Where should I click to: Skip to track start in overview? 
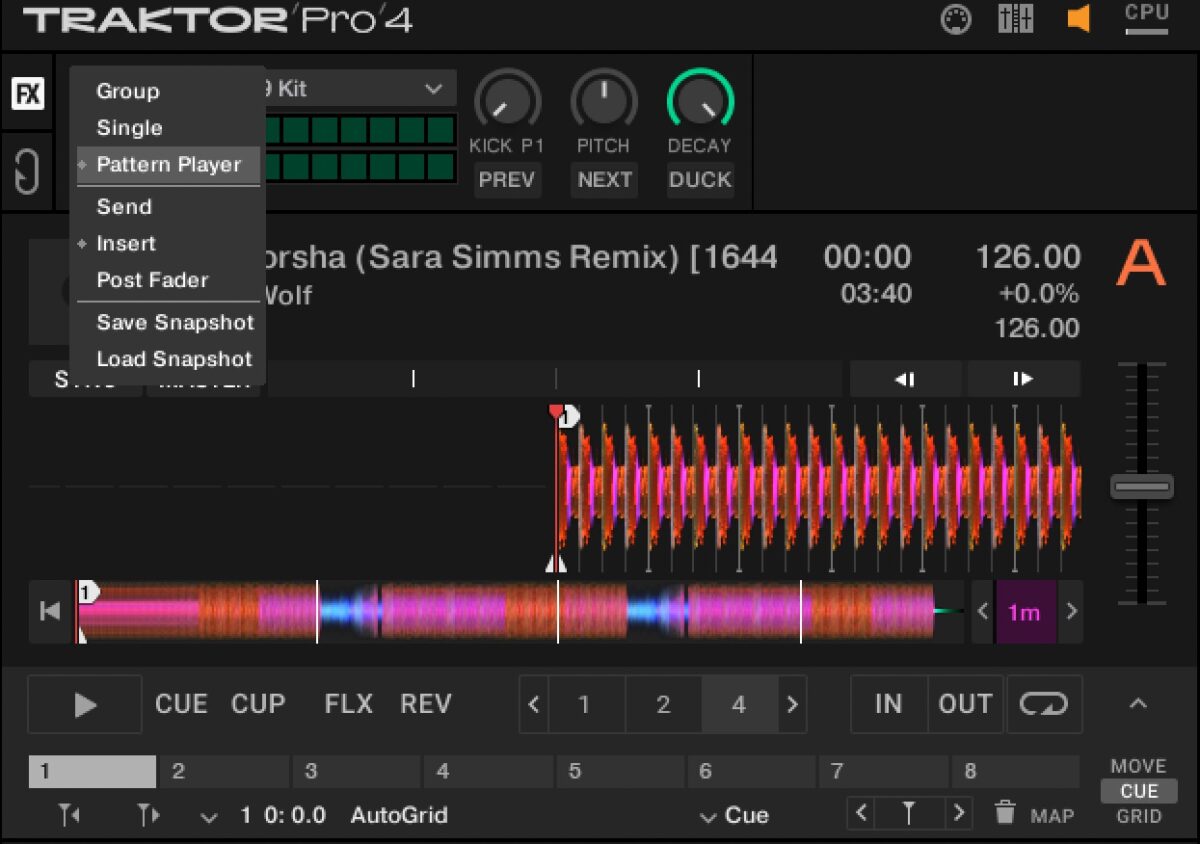click(50, 611)
